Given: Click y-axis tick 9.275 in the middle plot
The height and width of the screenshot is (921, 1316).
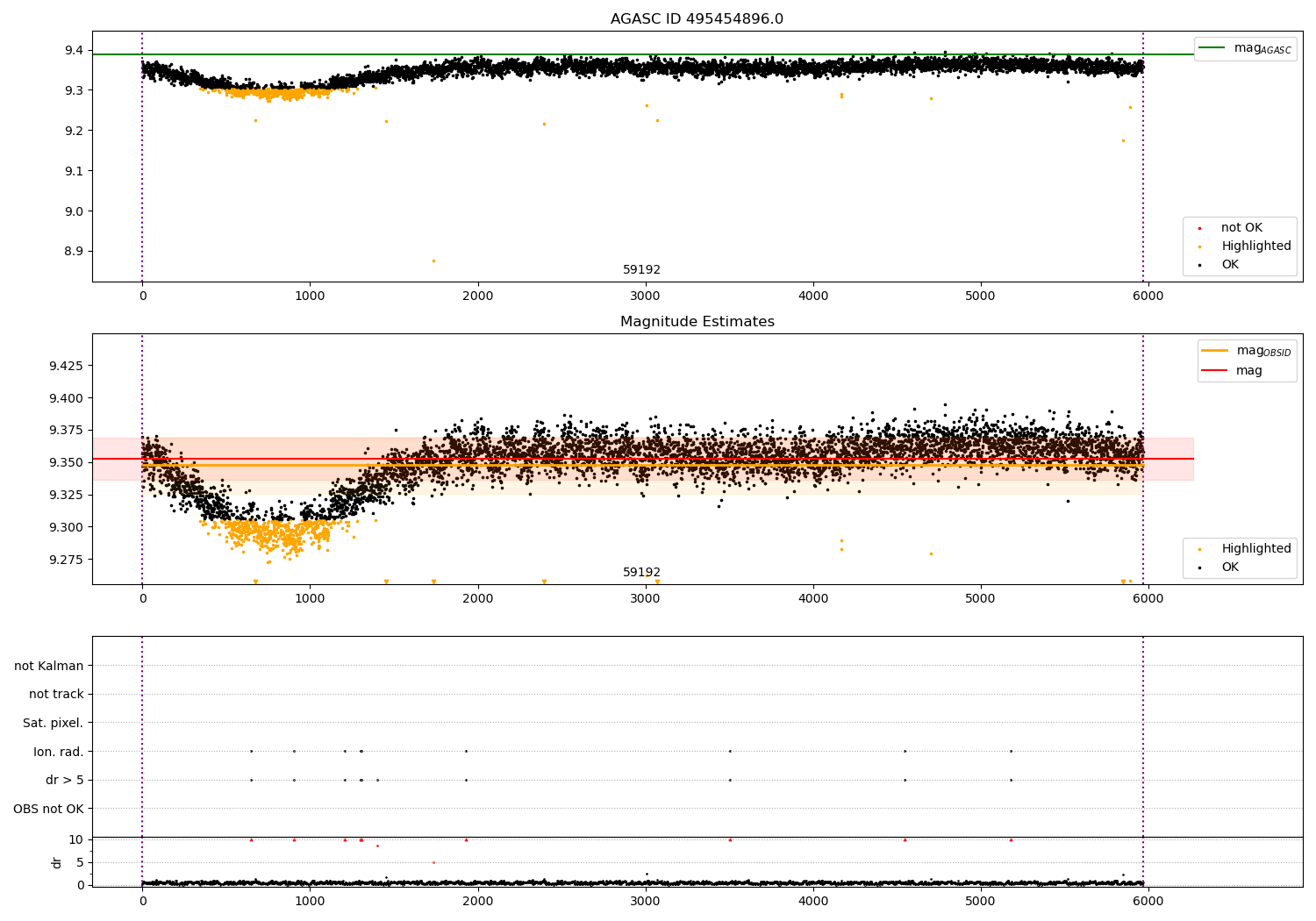Looking at the screenshot, I should [67, 560].
